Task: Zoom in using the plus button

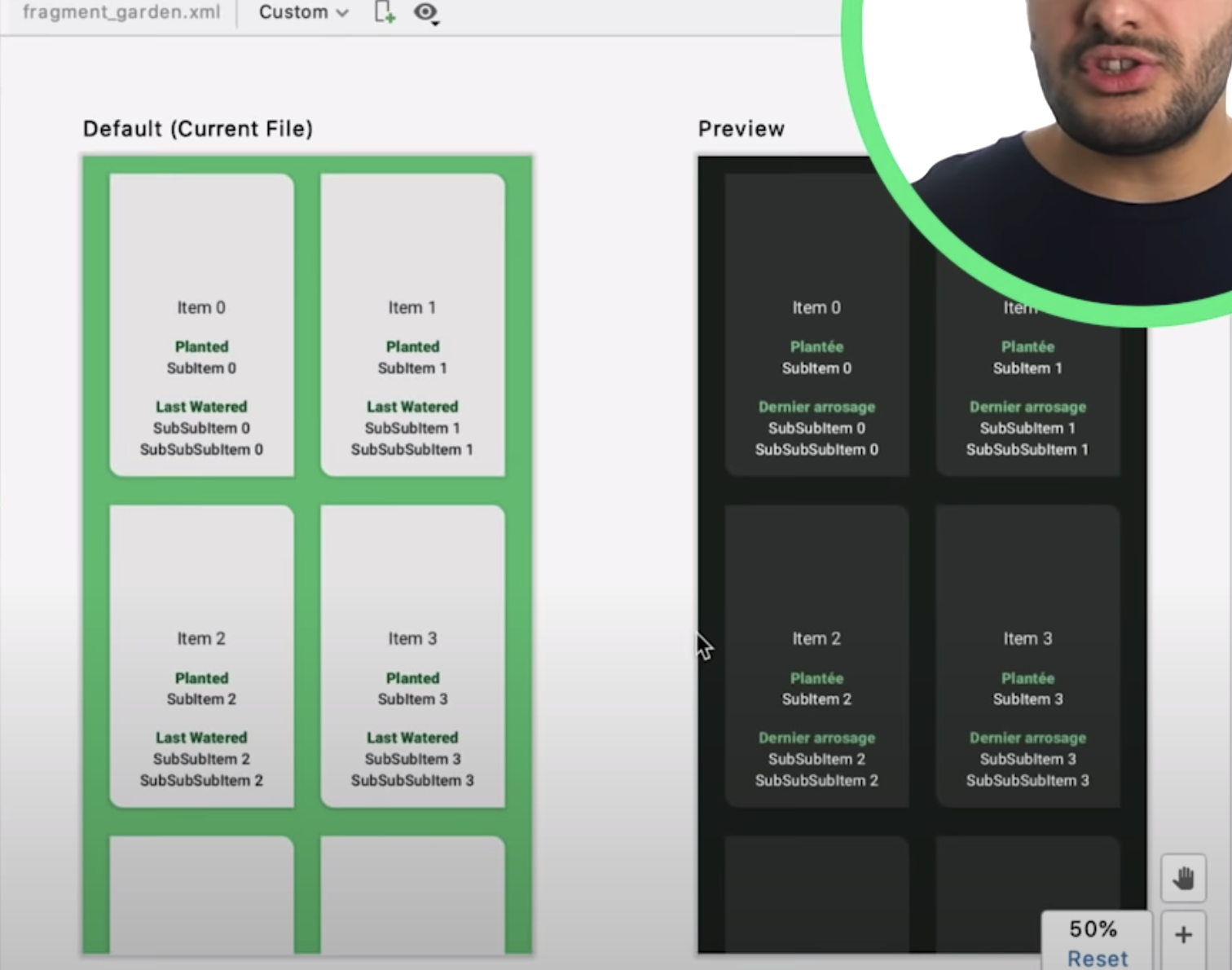Action: (1183, 934)
